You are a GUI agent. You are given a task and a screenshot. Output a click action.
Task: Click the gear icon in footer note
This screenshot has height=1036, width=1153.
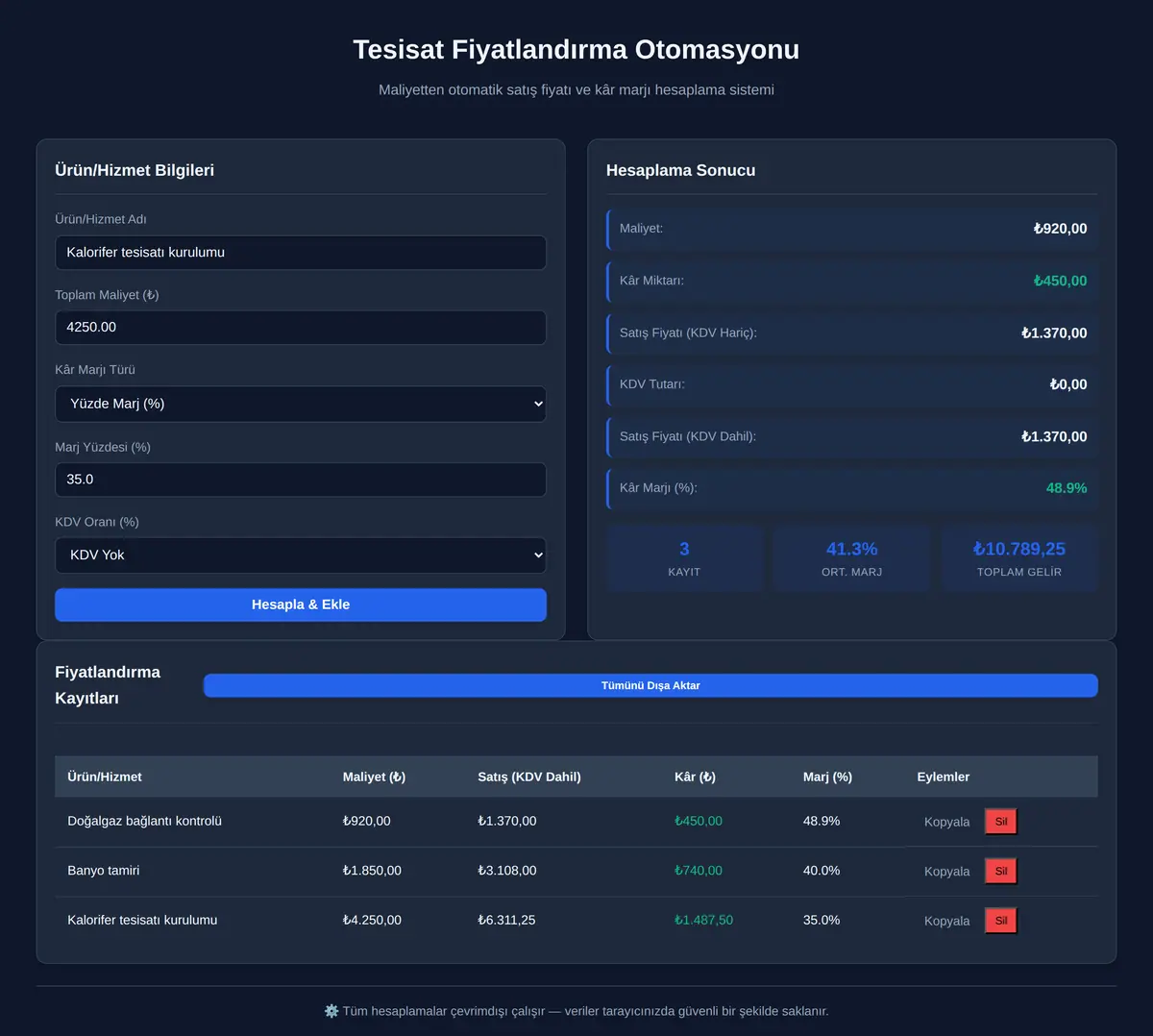pos(331,1011)
